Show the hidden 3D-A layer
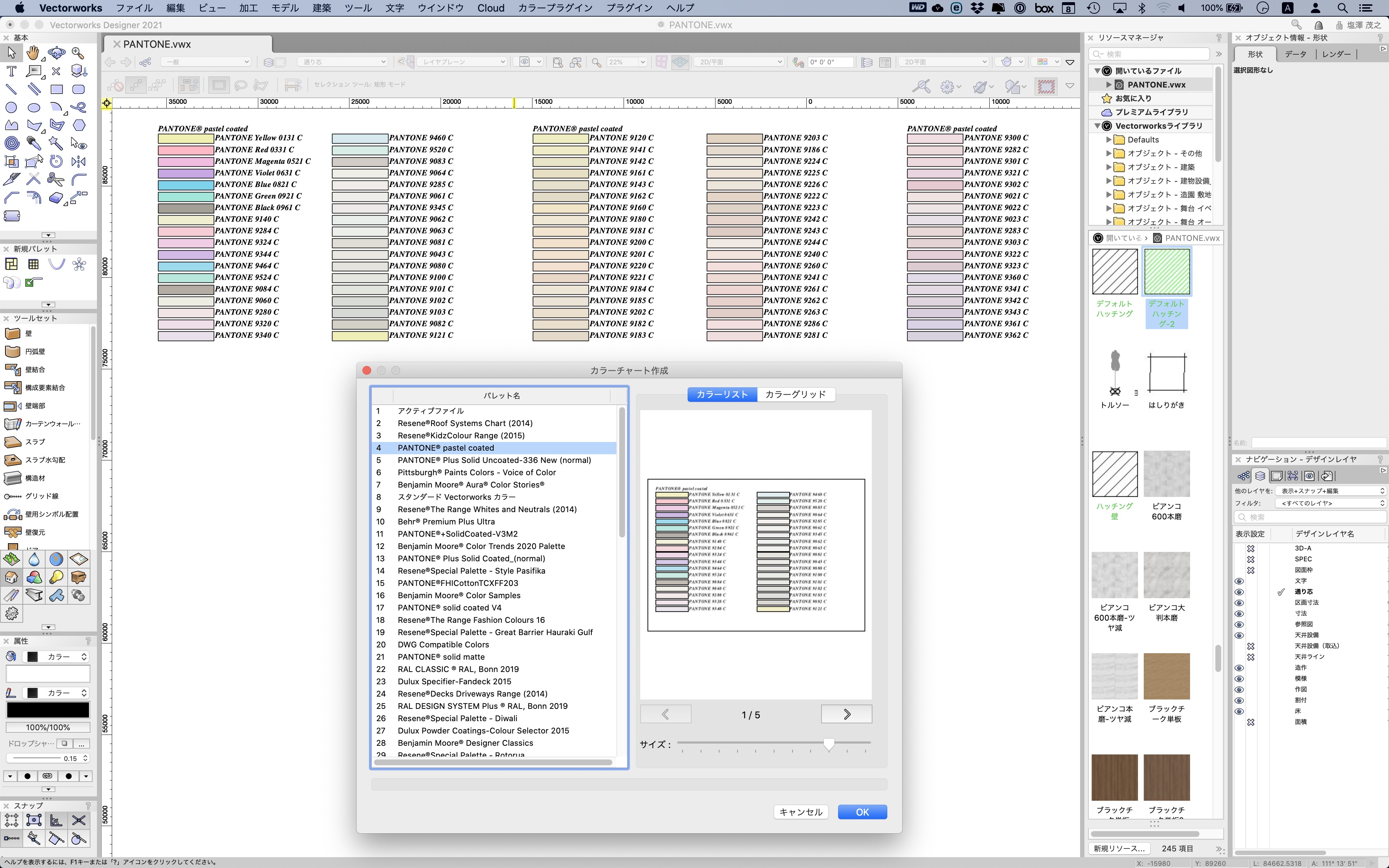The height and width of the screenshot is (868, 1389). (1251, 548)
